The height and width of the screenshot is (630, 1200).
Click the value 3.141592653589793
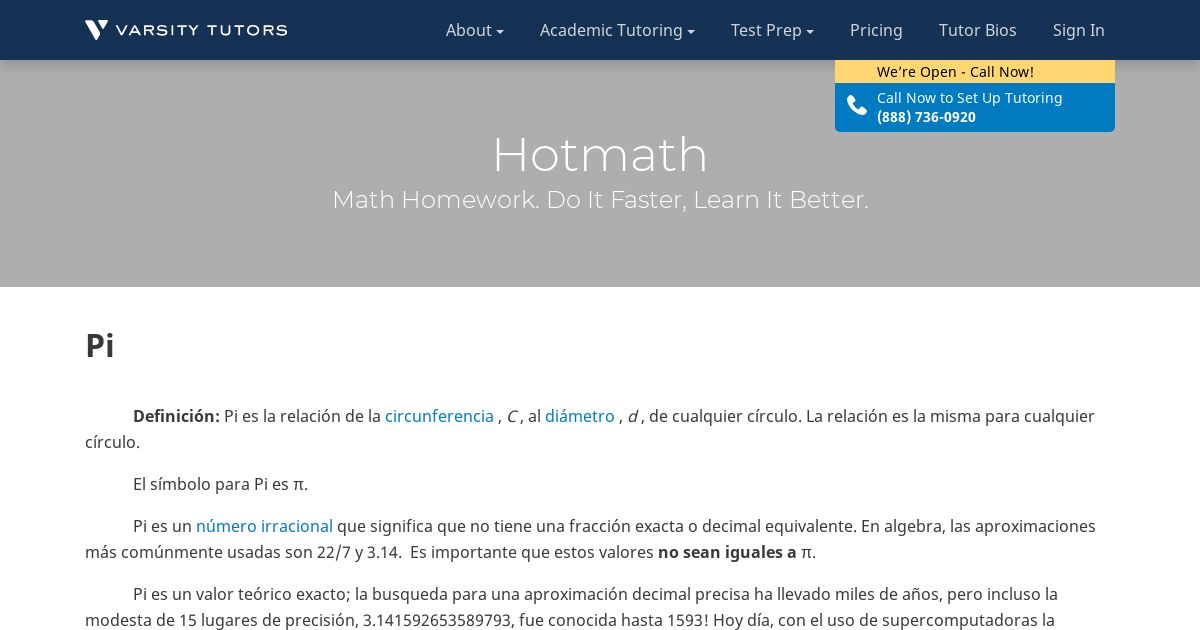tap(438, 620)
